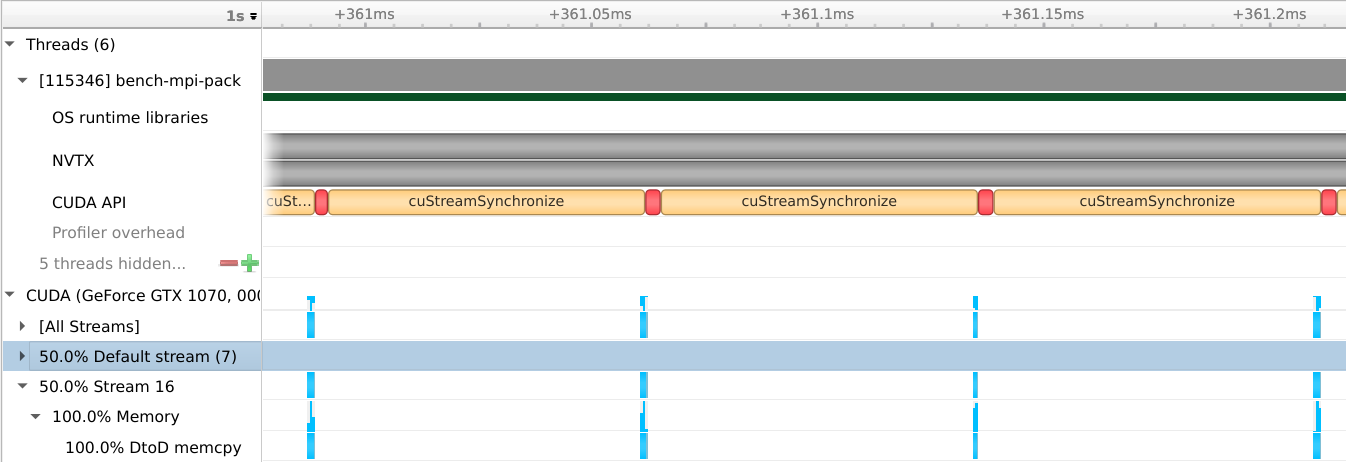Select the 100.0% DtoD memcpy row label
Viewport: 1346px width, 462px height.
click(x=153, y=447)
